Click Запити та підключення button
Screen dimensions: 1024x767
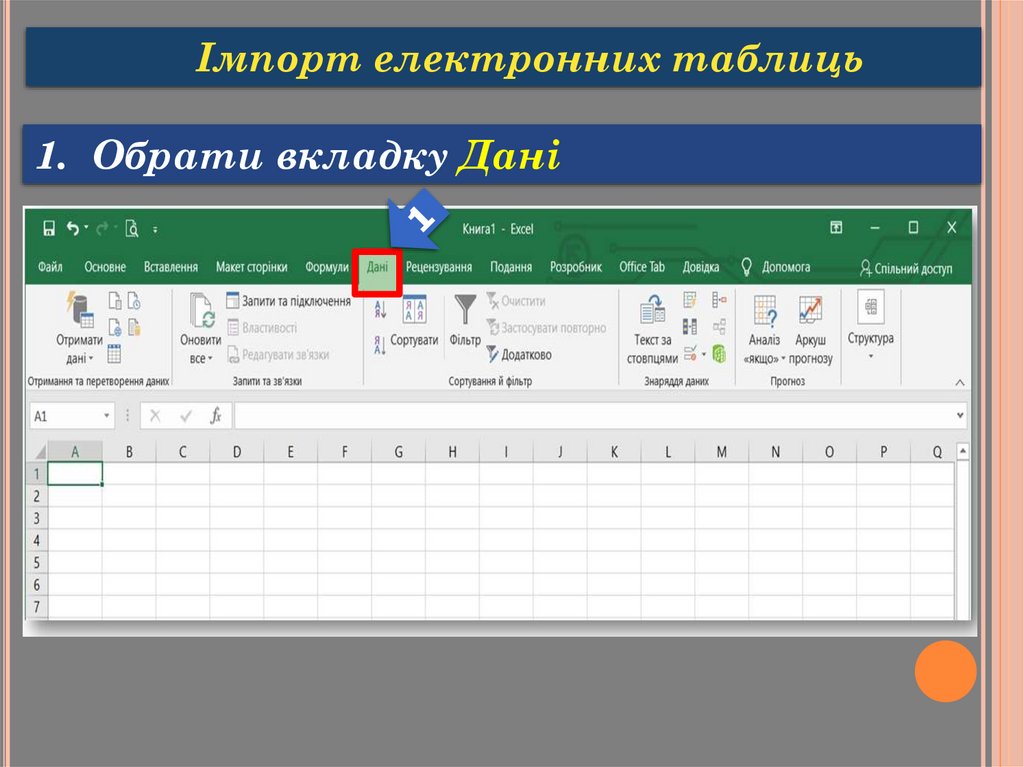tap(288, 301)
